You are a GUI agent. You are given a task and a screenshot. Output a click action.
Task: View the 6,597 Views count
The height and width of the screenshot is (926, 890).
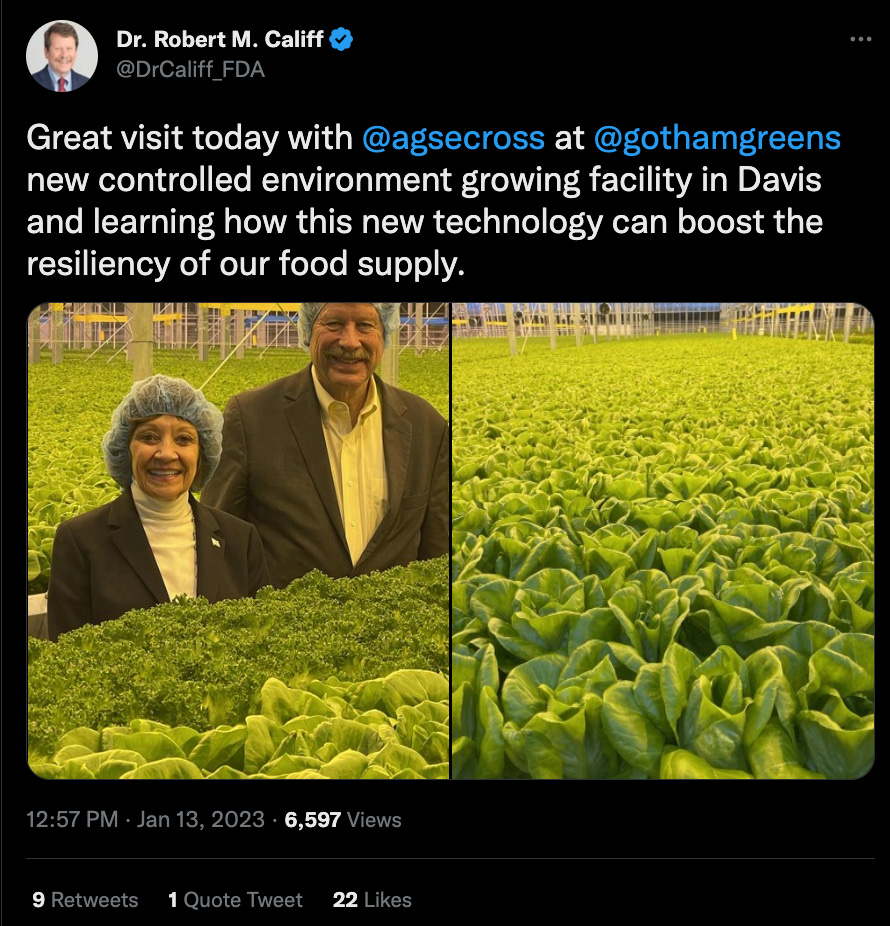(343, 820)
